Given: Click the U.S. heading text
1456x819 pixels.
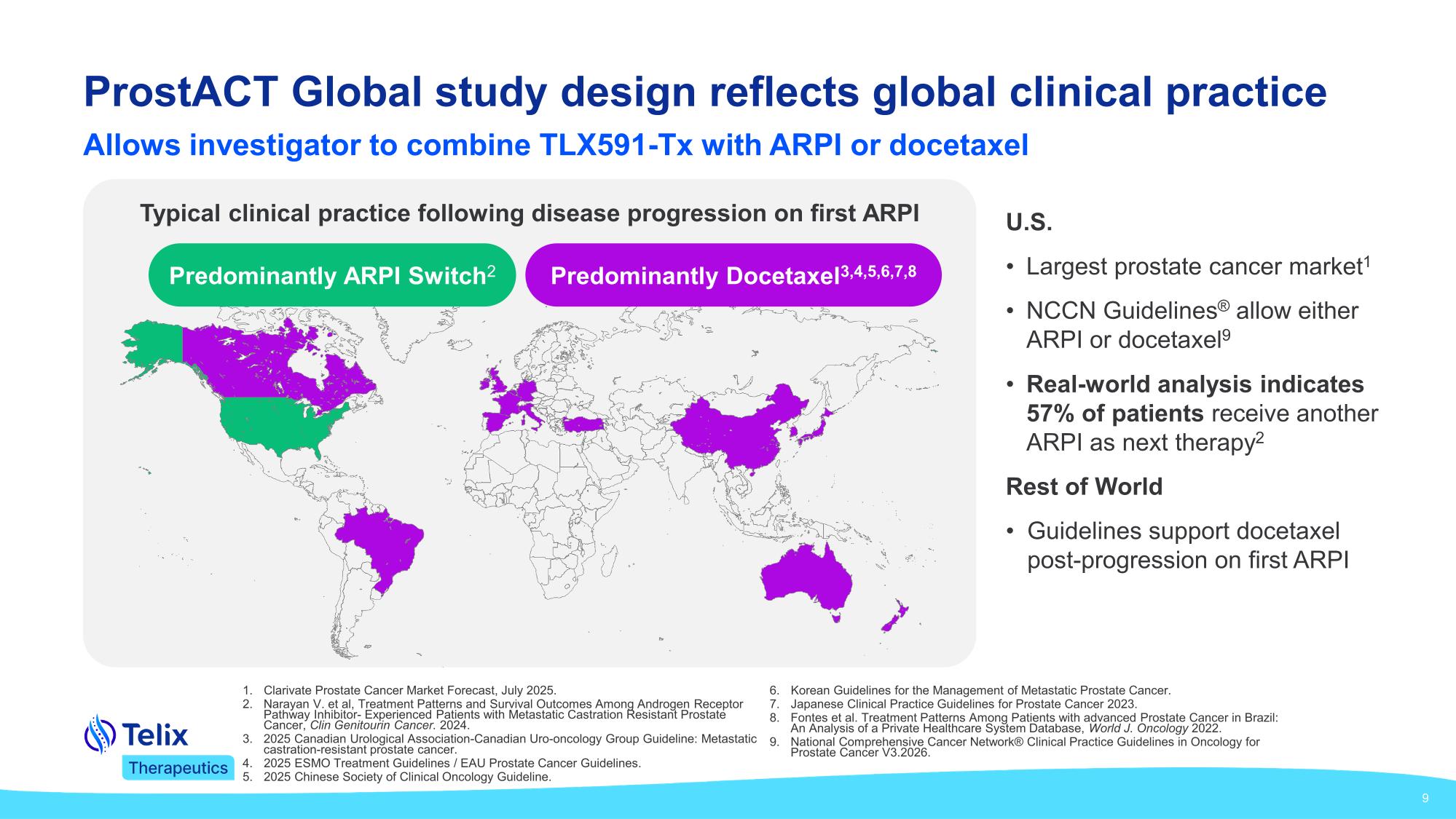Looking at the screenshot, I should point(1028,223).
